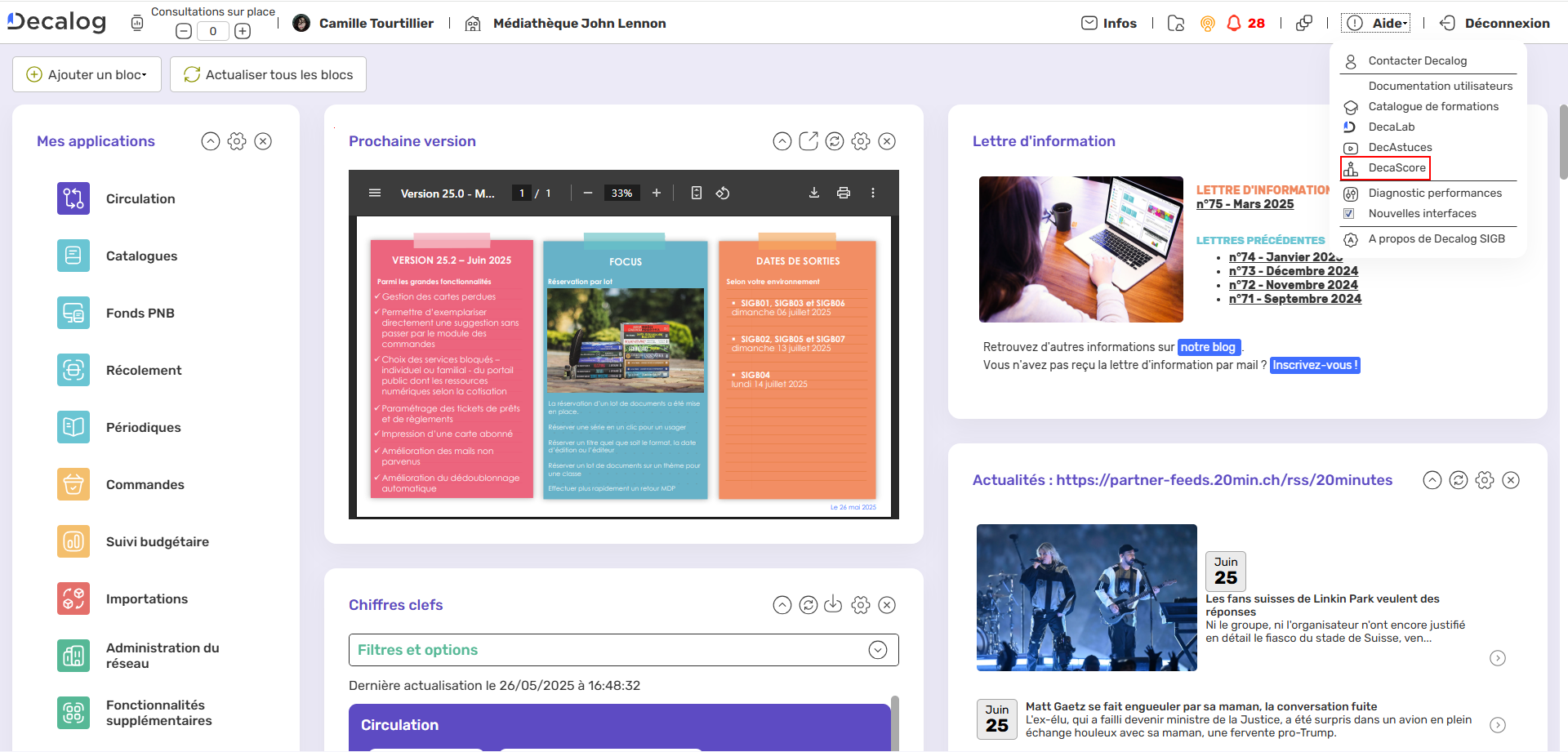
Task: Open the Récolement application icon
Action: (73, 370)
